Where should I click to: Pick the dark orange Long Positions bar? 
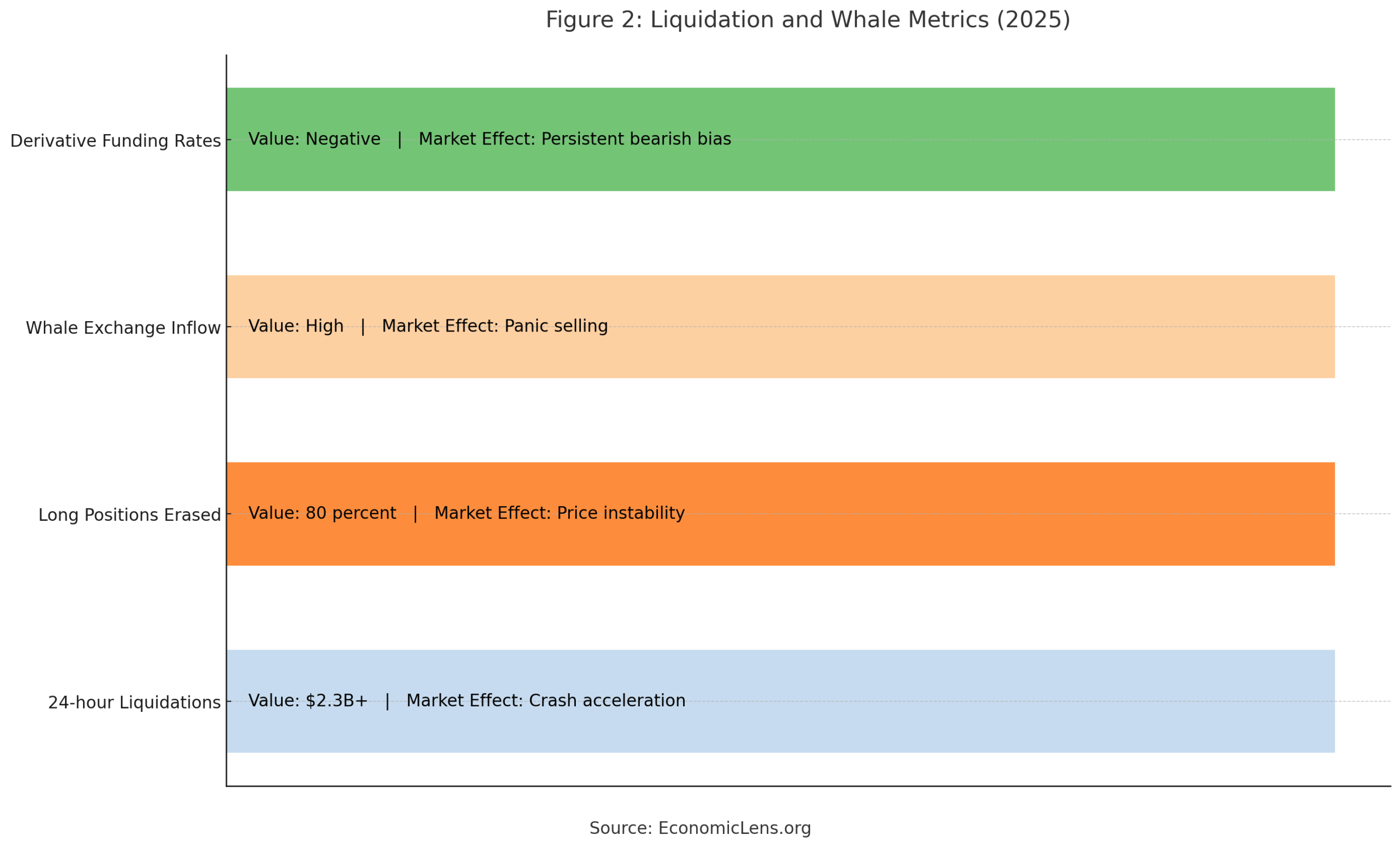pyautogui.click(x=966, y=540)
